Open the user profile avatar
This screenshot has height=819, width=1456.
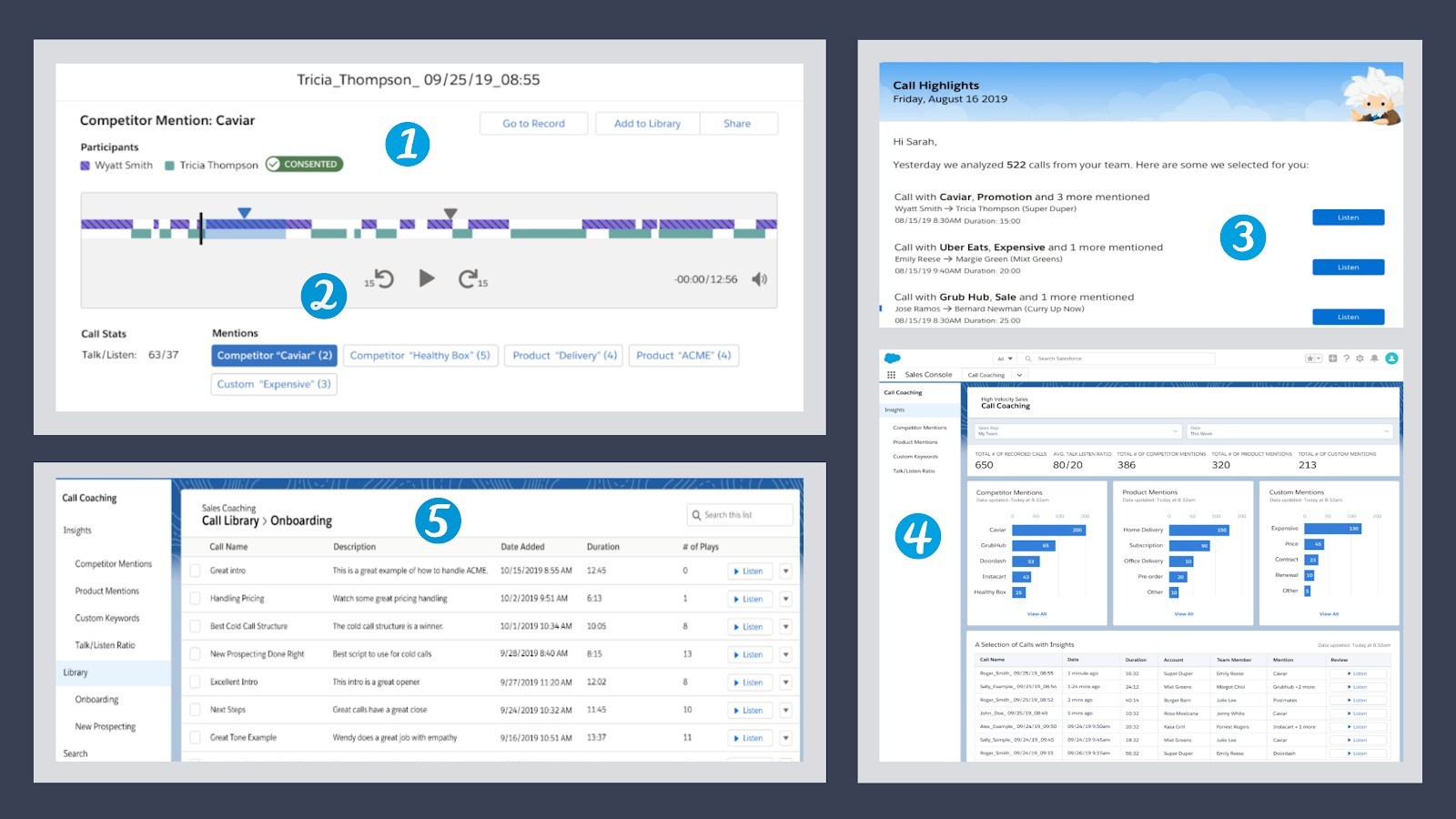(1390, 359)
